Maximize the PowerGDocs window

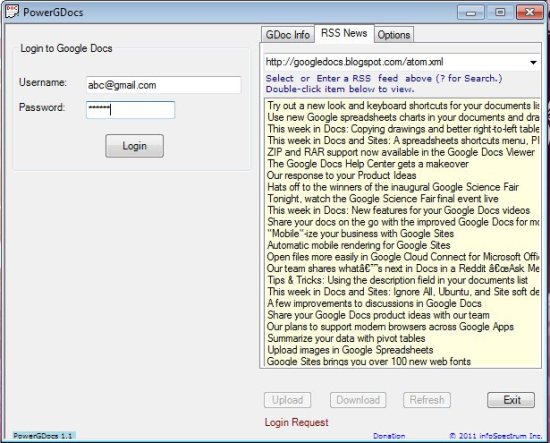pos(500,13)
